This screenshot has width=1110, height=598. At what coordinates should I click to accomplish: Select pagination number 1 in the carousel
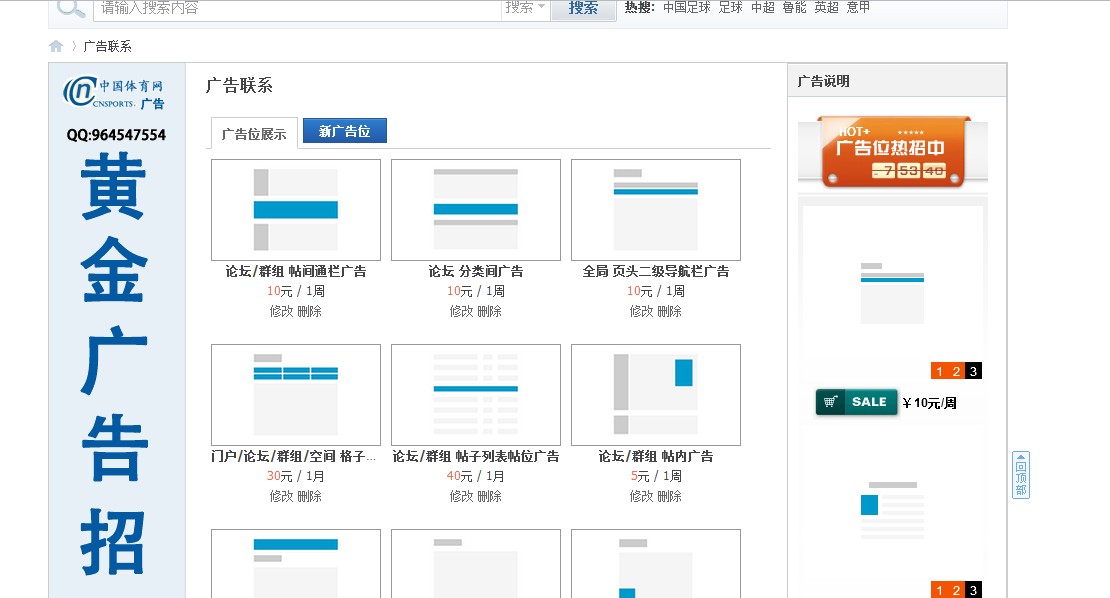coord(939,369)
